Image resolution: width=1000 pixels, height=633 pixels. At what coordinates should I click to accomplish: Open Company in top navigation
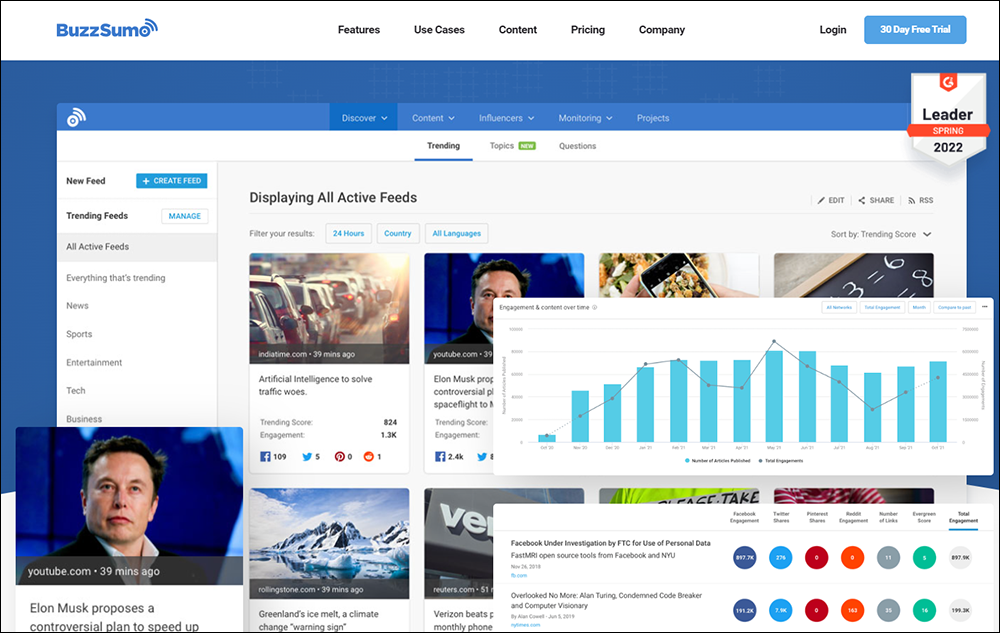(x=661, y=29)
